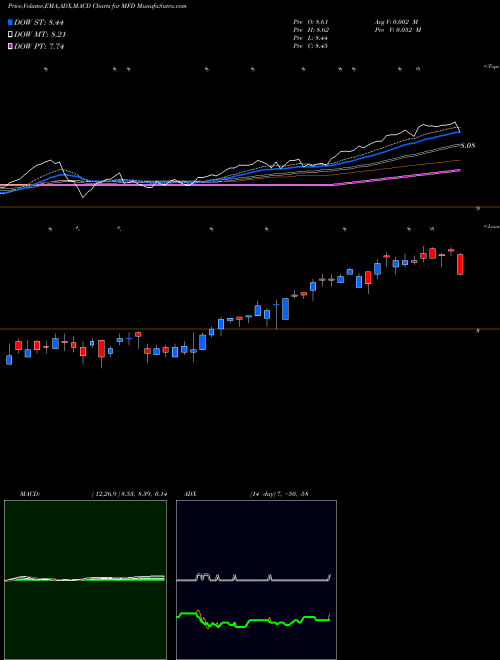Select the 'DOW ST: 8.44' legend label
The height and width of the screenshot is (660, 500).
pyautogui.click(x=39, y=22)
